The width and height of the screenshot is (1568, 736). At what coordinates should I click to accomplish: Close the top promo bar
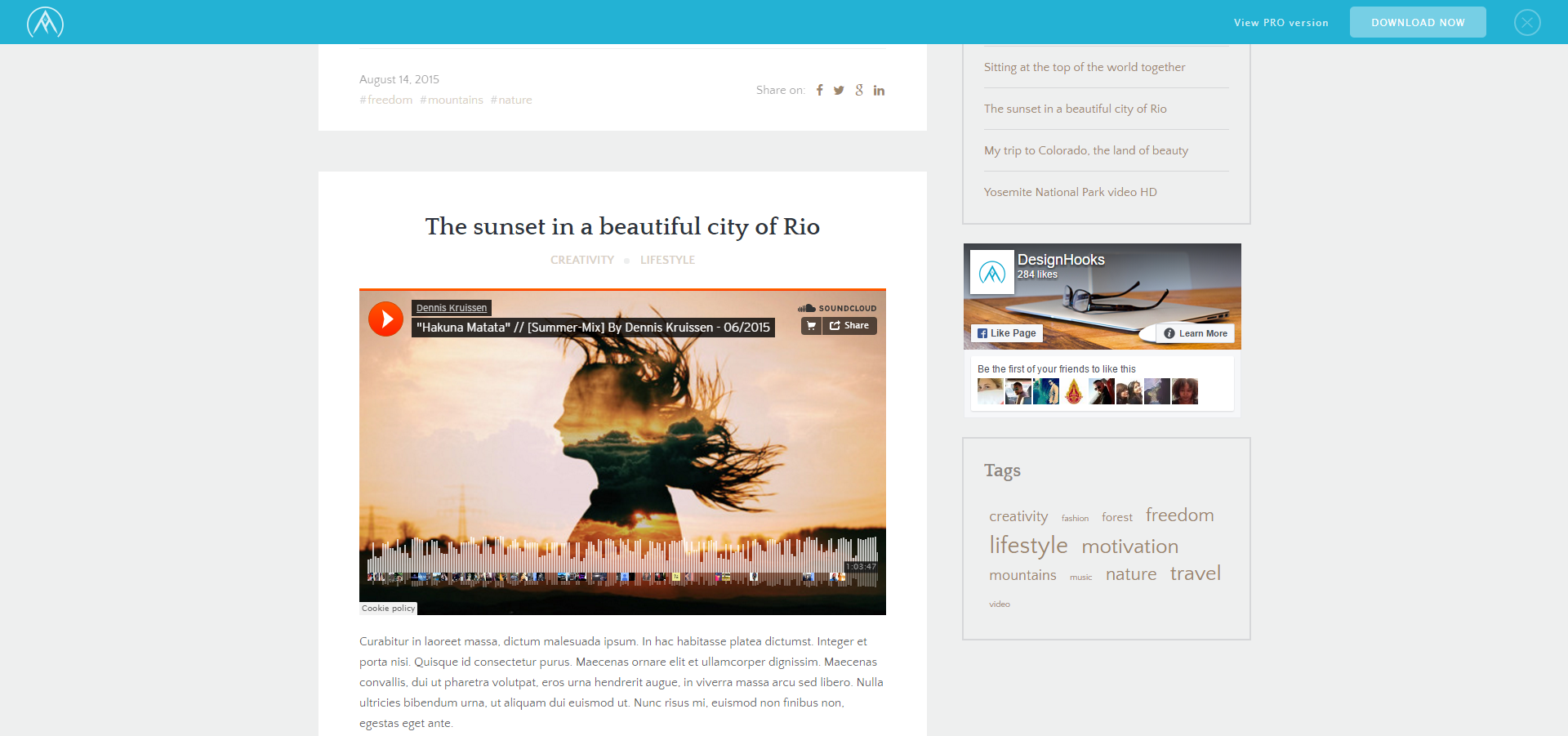tap(1527, 22)
